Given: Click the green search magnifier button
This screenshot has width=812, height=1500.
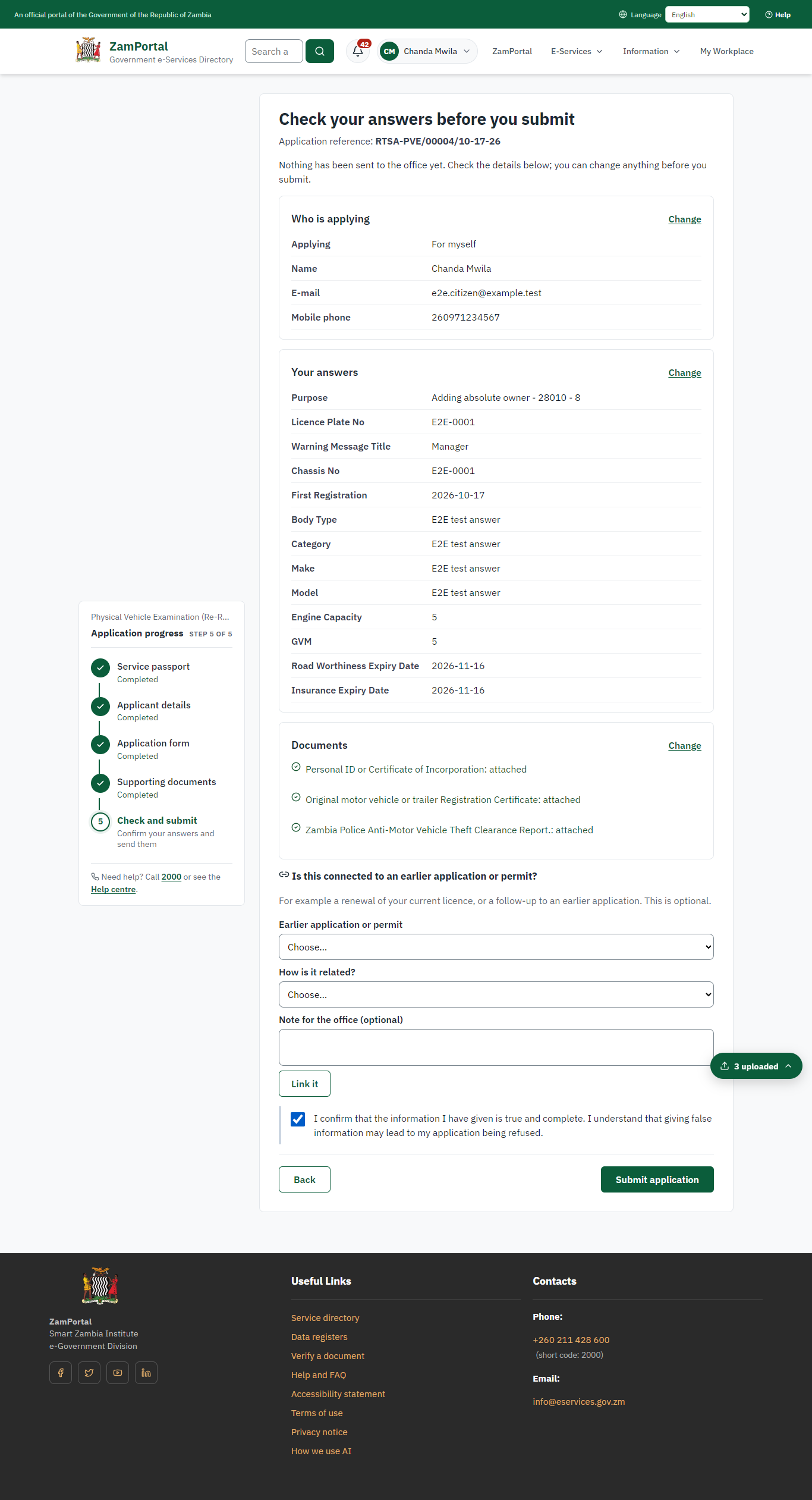Looking at the screenshot, I should 320,51.
